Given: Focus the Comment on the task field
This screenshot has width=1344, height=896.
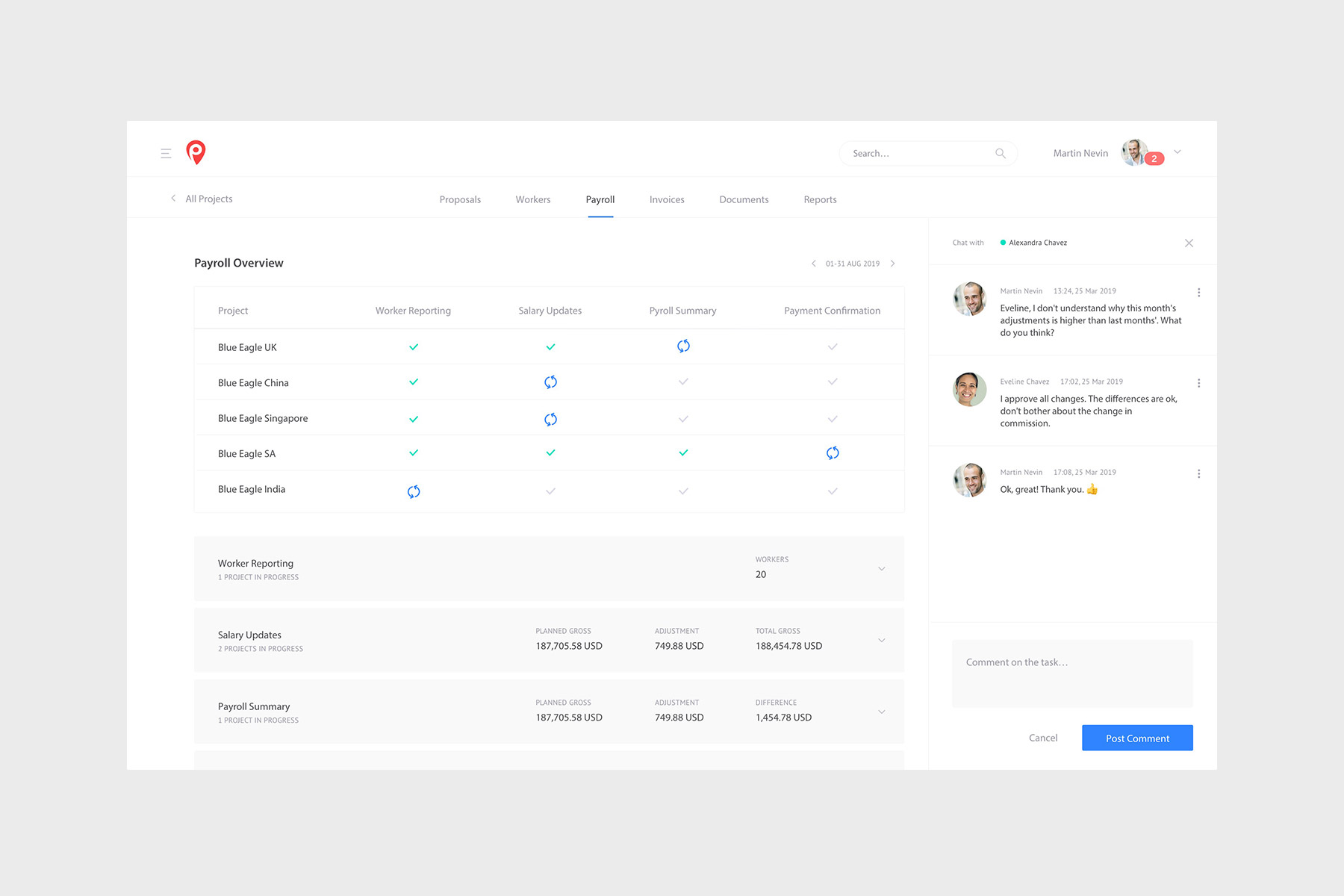Looking at the screenshot, I should (x=1072, y=673).
